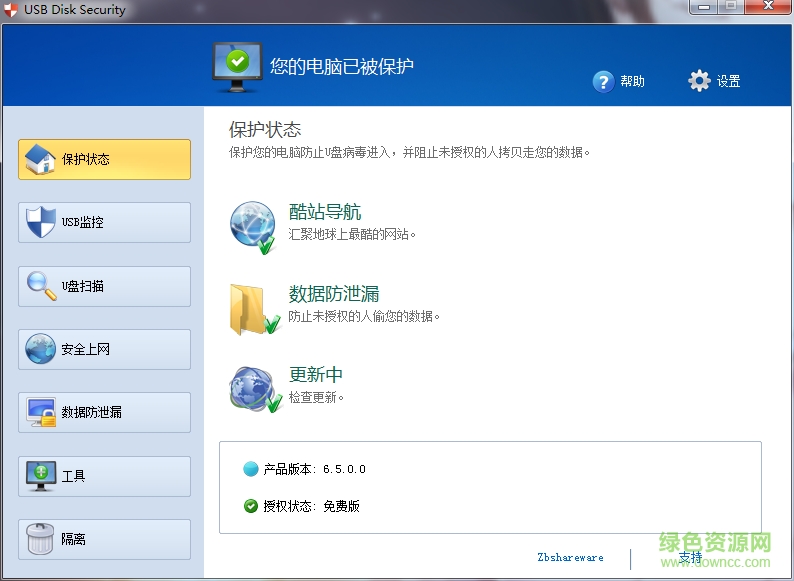Minimize the USB Disk Security window
Image resolution: width=794 pixels, height=581 pixels.
704,7
